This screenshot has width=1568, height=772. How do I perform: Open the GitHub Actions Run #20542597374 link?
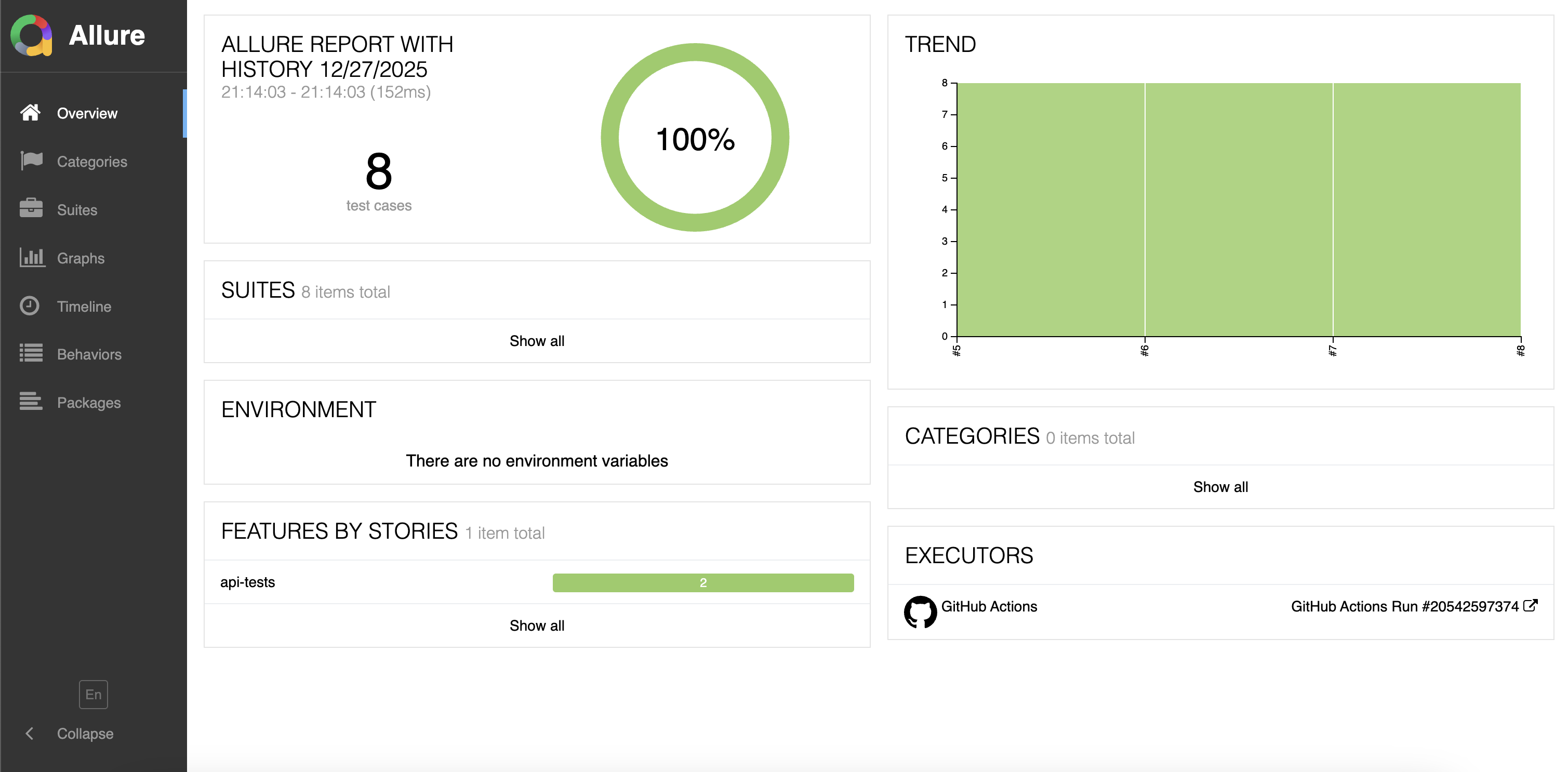click(1405, 606)
